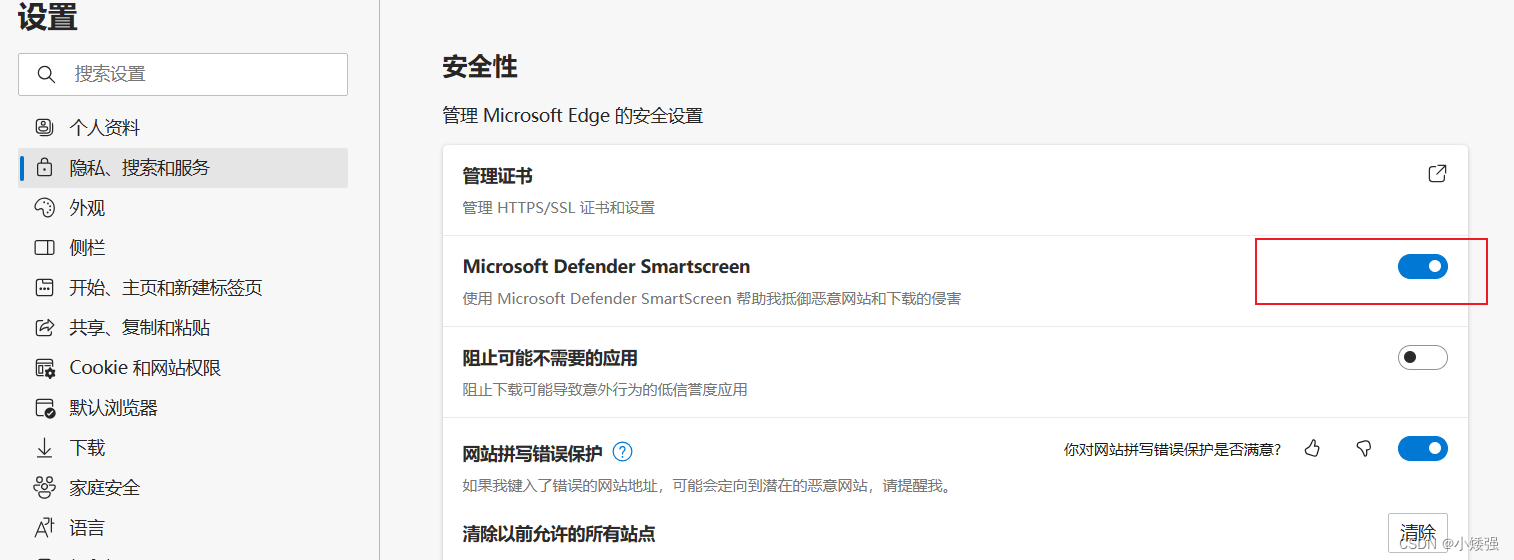Go to 外观 settings
This screenshot has width=1514, height=560.
(183, 208)
